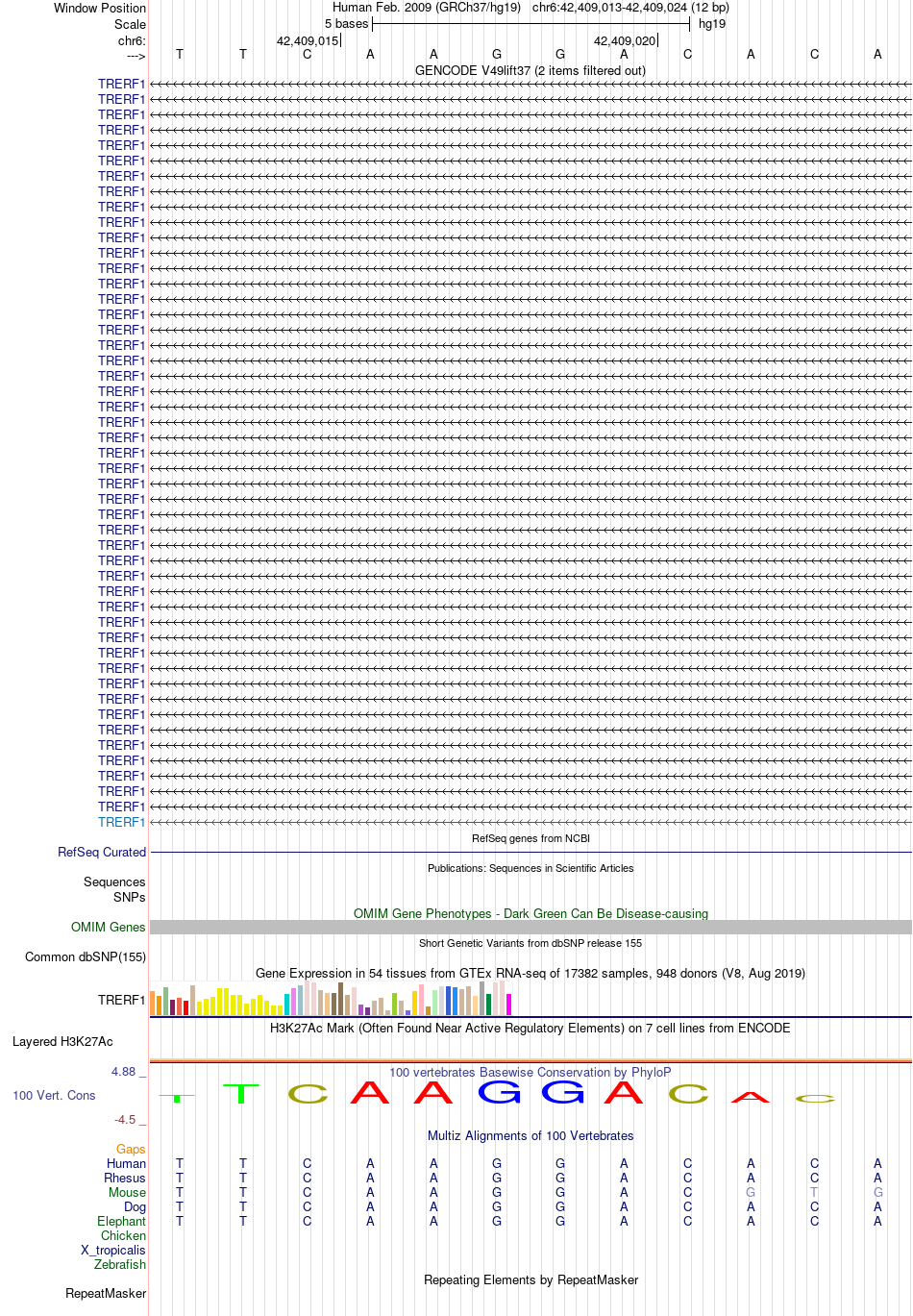Click the Mouse species label

coord(127,1193)
